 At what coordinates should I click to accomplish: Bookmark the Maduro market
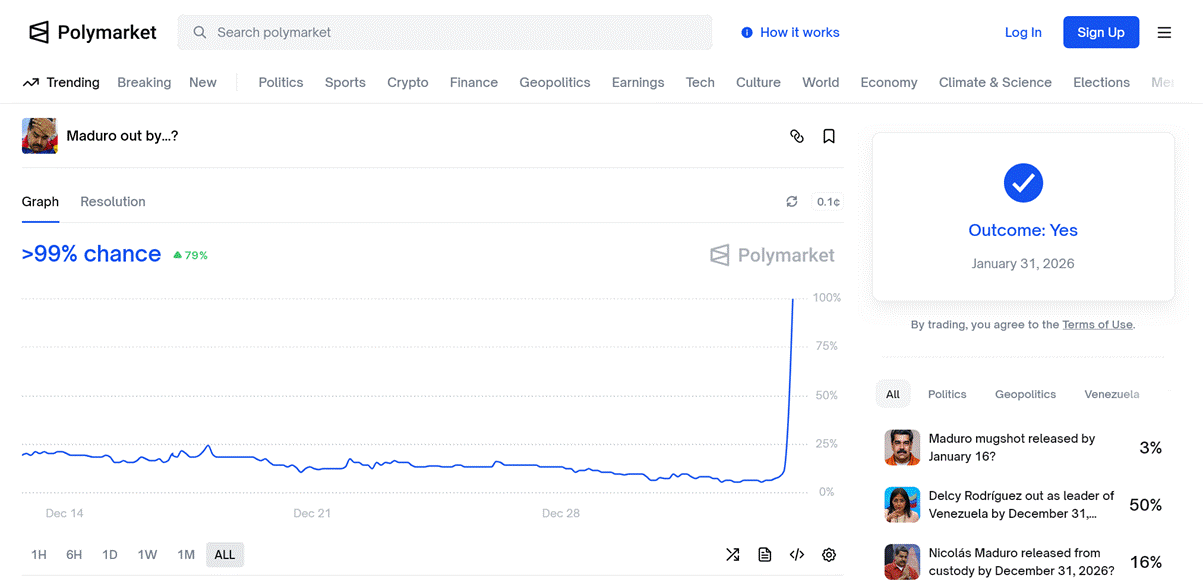[x=829, y=136]
